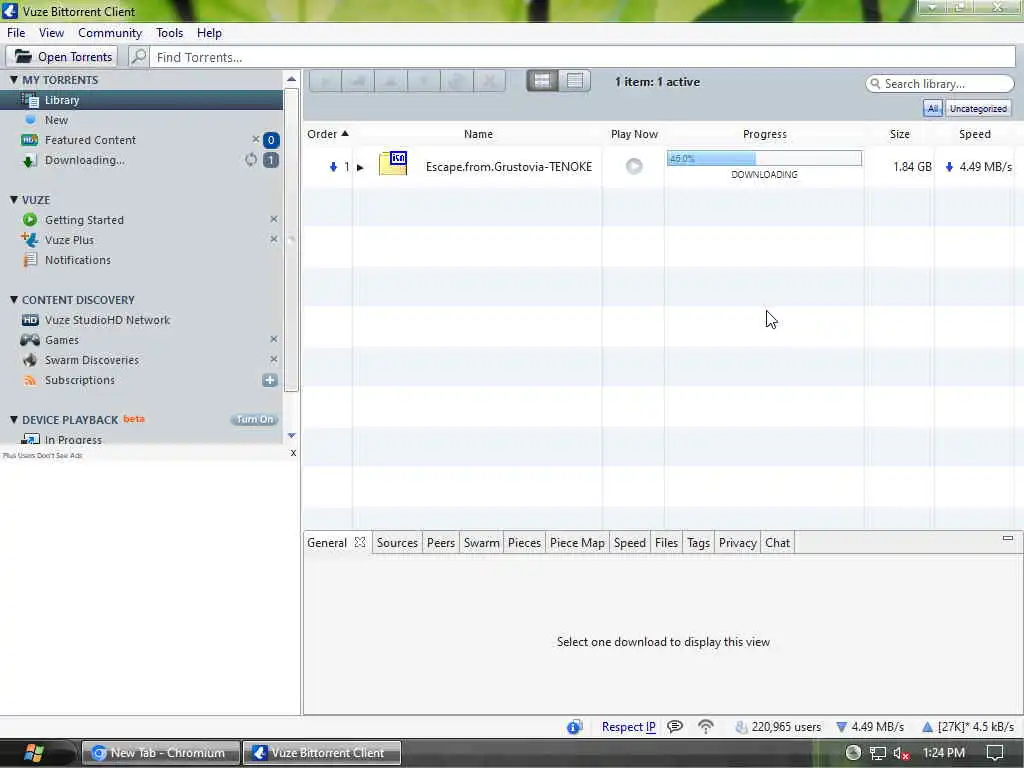Click the Games controller icon
Viewport: 1024px width, 768px height.
coord(30,340)
